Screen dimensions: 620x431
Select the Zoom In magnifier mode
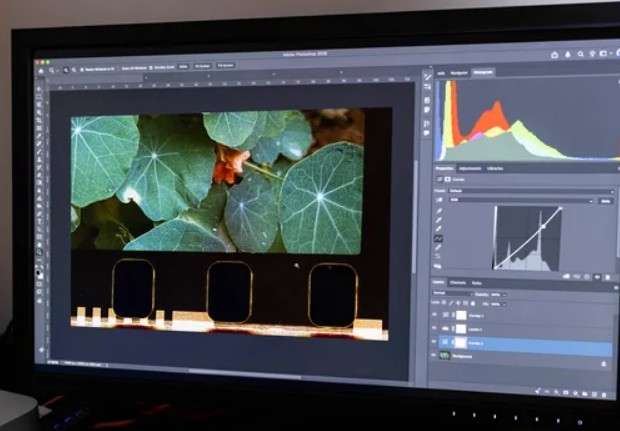[66, 70]
